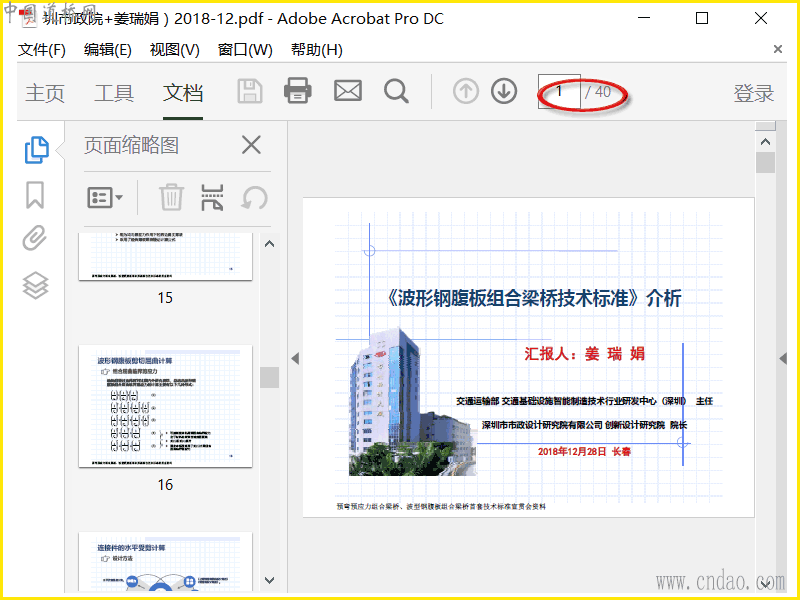Open the 编辑(E) menu
This screenshot has width=800, height=600.
(108, 50)
